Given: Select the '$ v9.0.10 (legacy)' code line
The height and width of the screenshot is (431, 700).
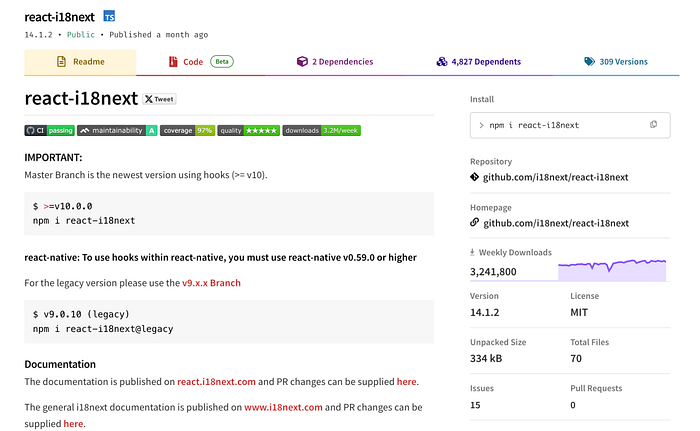Looking at the screenshot, I should click(x=81, y=314).
